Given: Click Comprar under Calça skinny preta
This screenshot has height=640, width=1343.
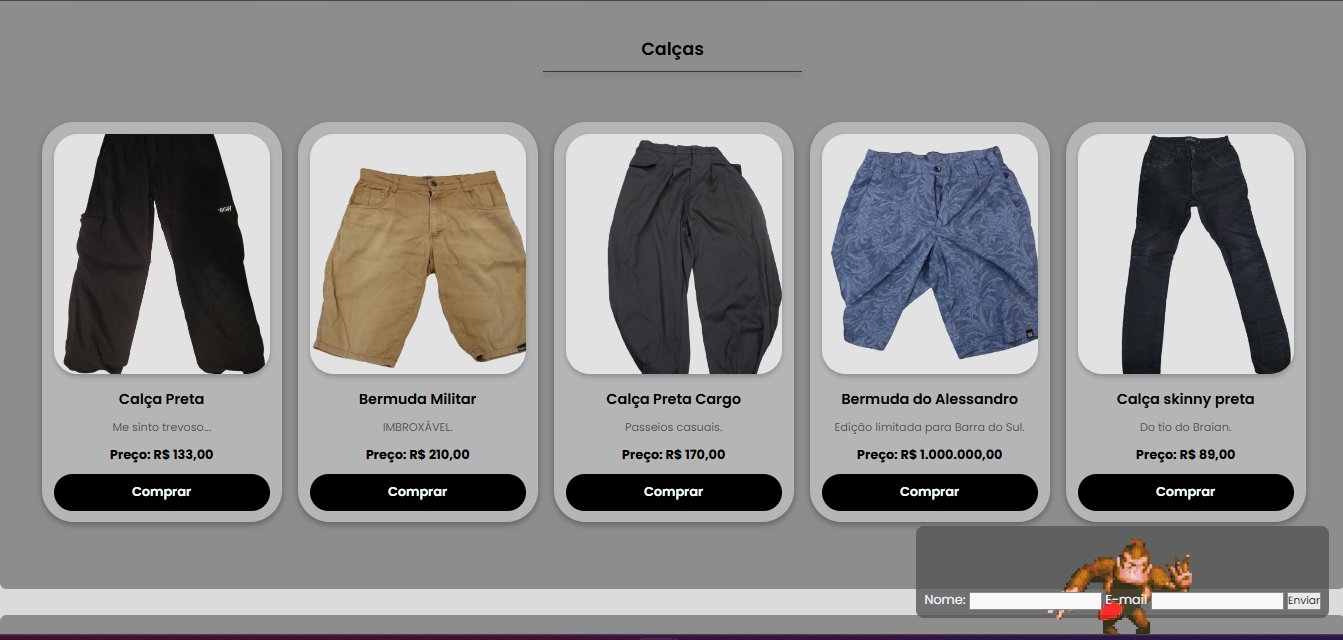Looking at the screenshot, I should point(1186,492).
